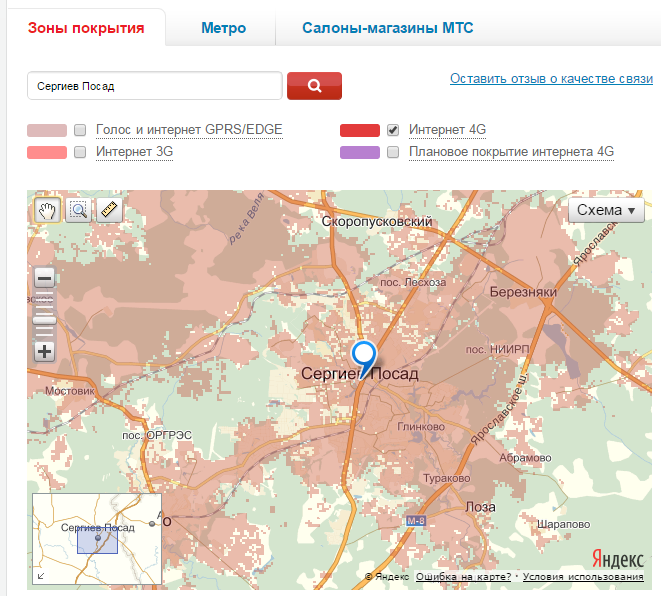Enable the Голос и интернет GPRS/EDGE checkbox
661x596 pixels.
(80, 130)
